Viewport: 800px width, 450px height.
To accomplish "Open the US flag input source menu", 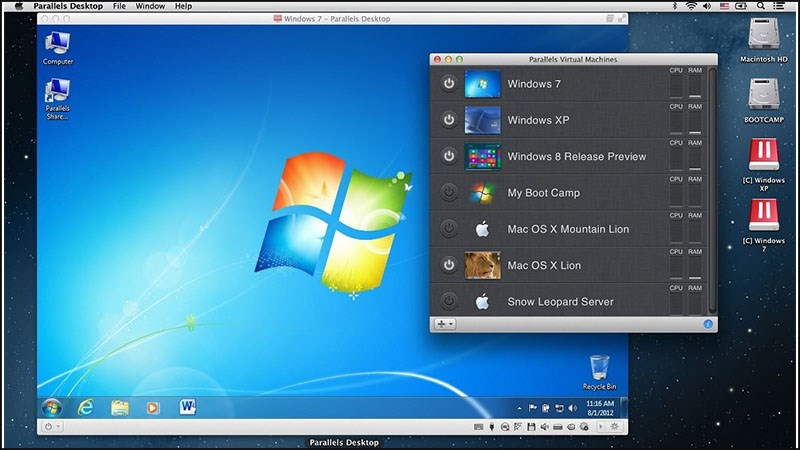I will click(723, 6).
